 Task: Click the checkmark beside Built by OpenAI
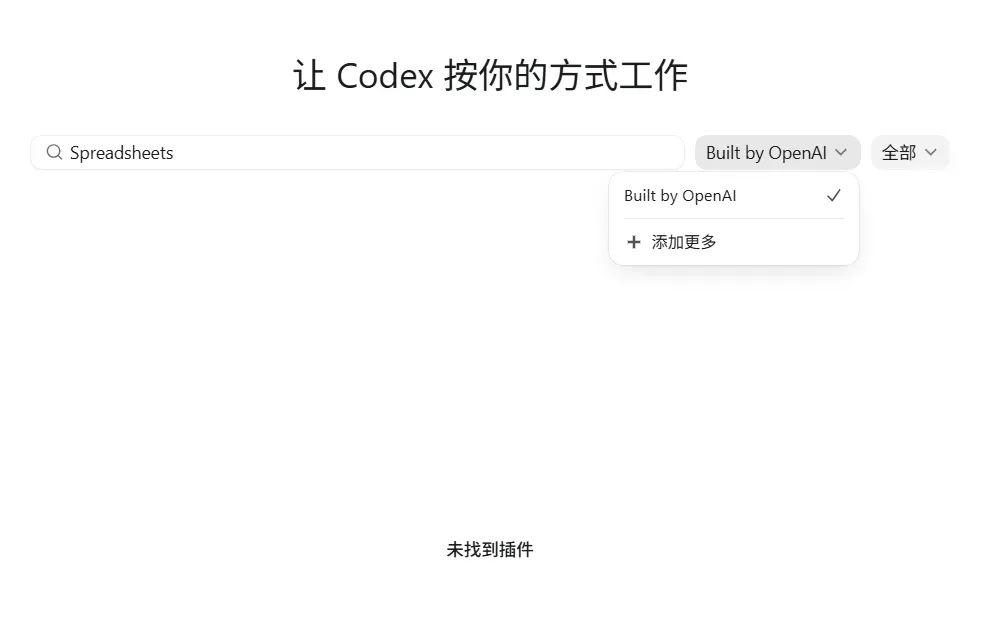click(834, 195)
